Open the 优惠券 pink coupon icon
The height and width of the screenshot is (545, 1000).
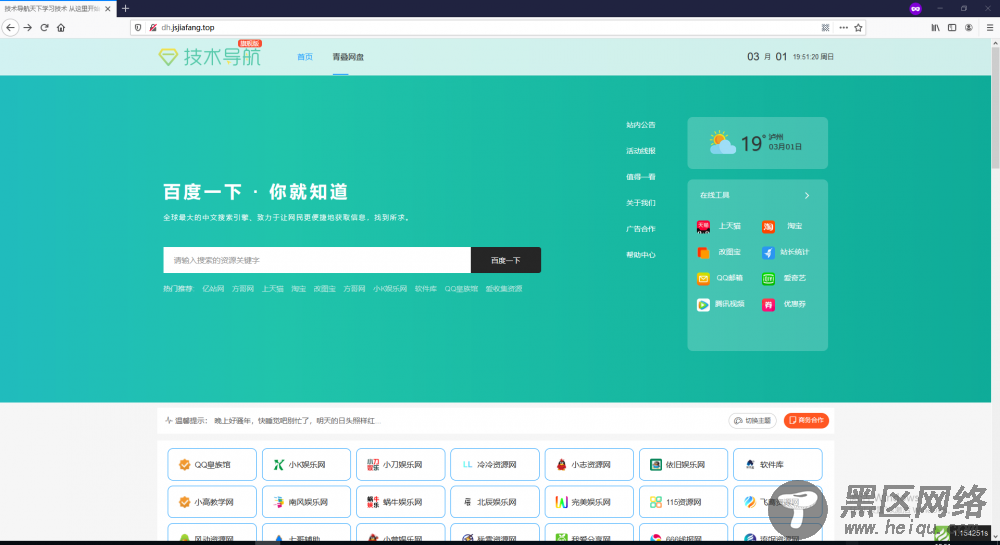pos(768,305)
